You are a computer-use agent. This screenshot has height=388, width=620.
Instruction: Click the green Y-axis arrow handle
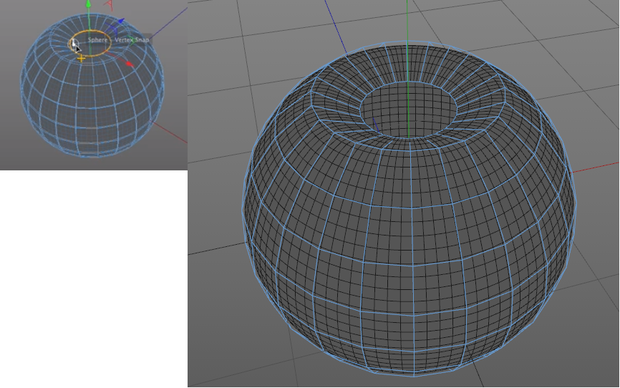click(x=89, y=4)
